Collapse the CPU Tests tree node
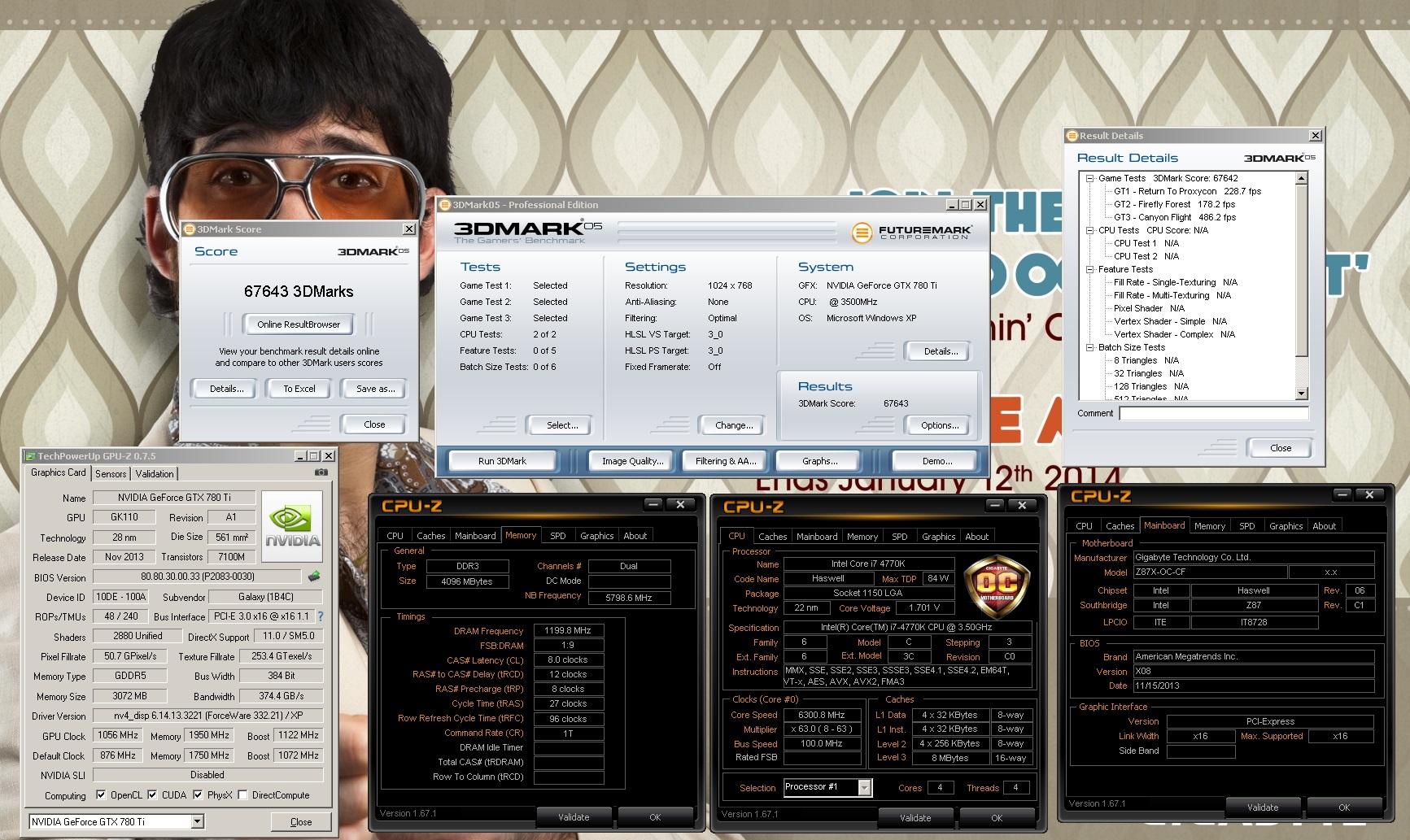The image size is (1410, 840). coord(1090,230)
